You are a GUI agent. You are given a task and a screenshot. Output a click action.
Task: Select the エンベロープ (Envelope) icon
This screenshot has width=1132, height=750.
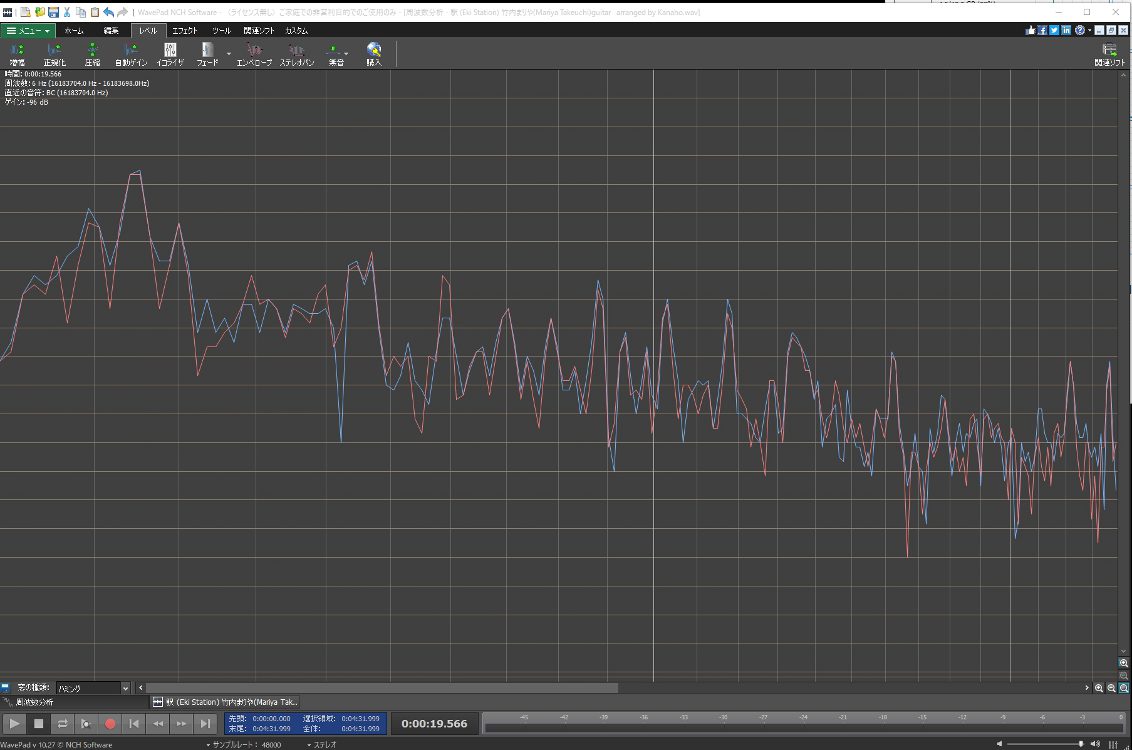click(254, 53)
